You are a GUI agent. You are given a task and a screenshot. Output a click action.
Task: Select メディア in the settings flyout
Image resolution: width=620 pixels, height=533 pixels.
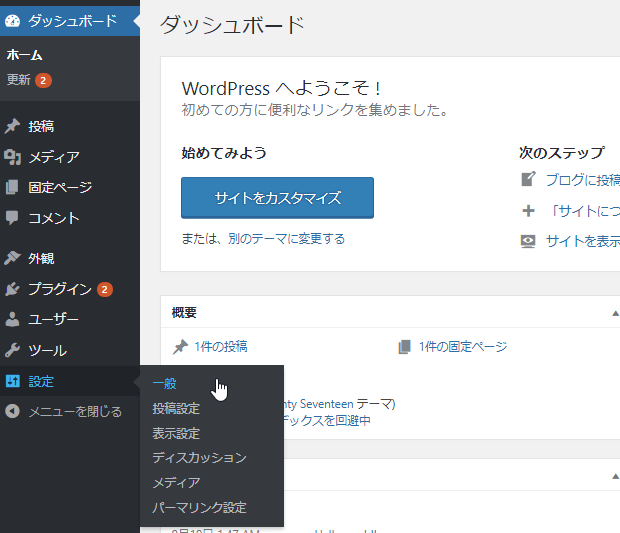tap(176, 483)
